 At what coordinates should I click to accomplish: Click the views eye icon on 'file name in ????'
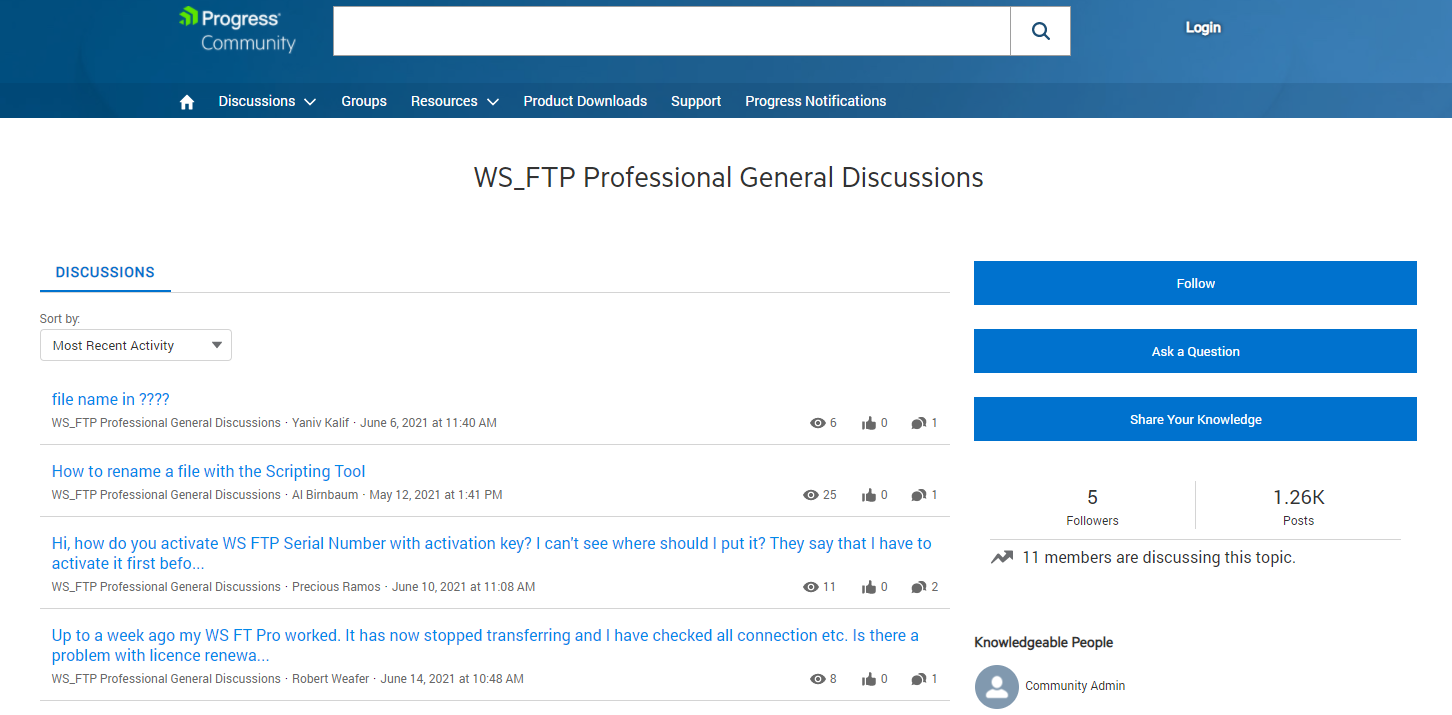(x=815, y=422)
